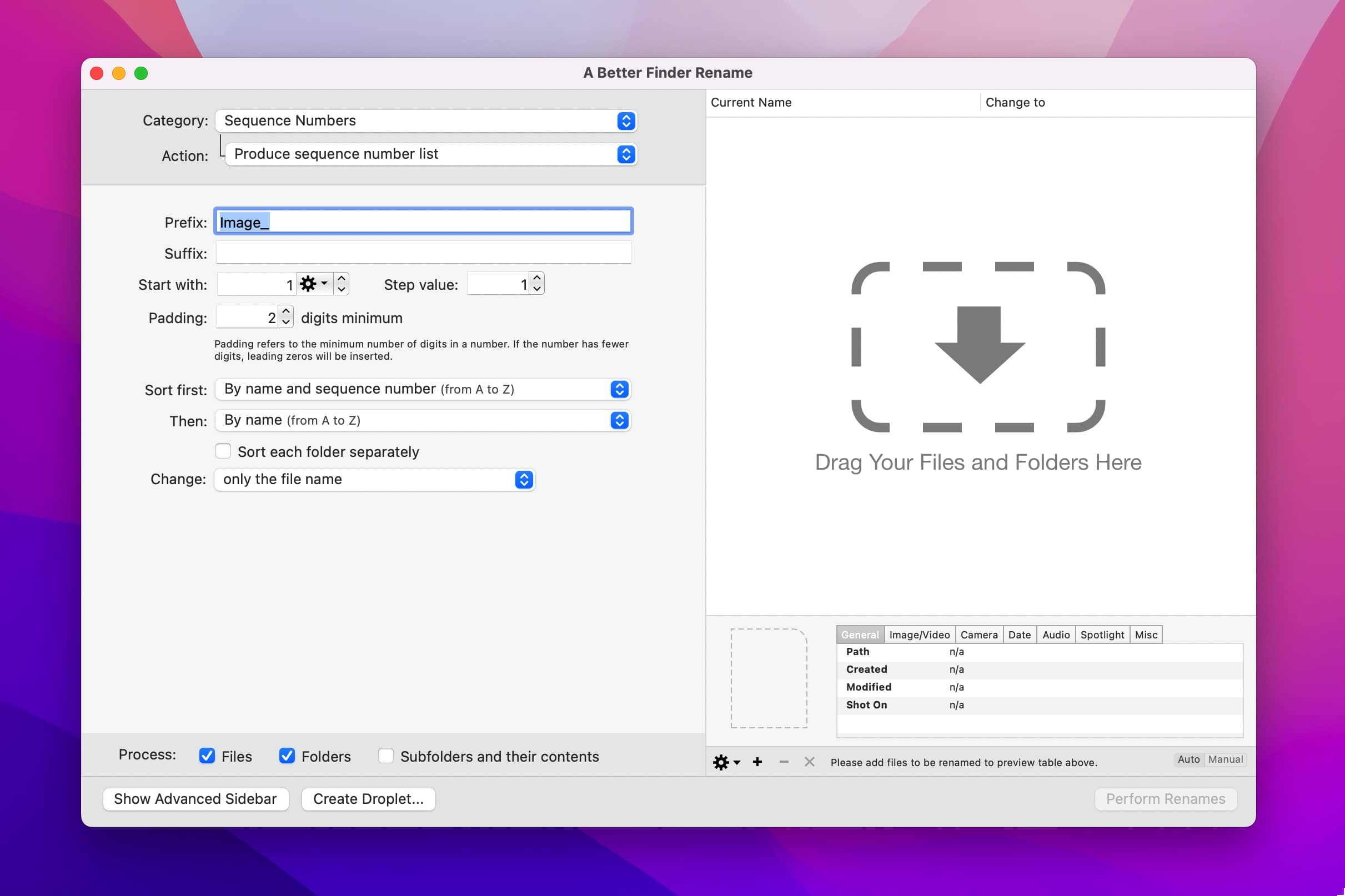Click 'Please add files to be renamed' status
Image resolution: width=1345 pixels, height=896 pixels.
963,762
